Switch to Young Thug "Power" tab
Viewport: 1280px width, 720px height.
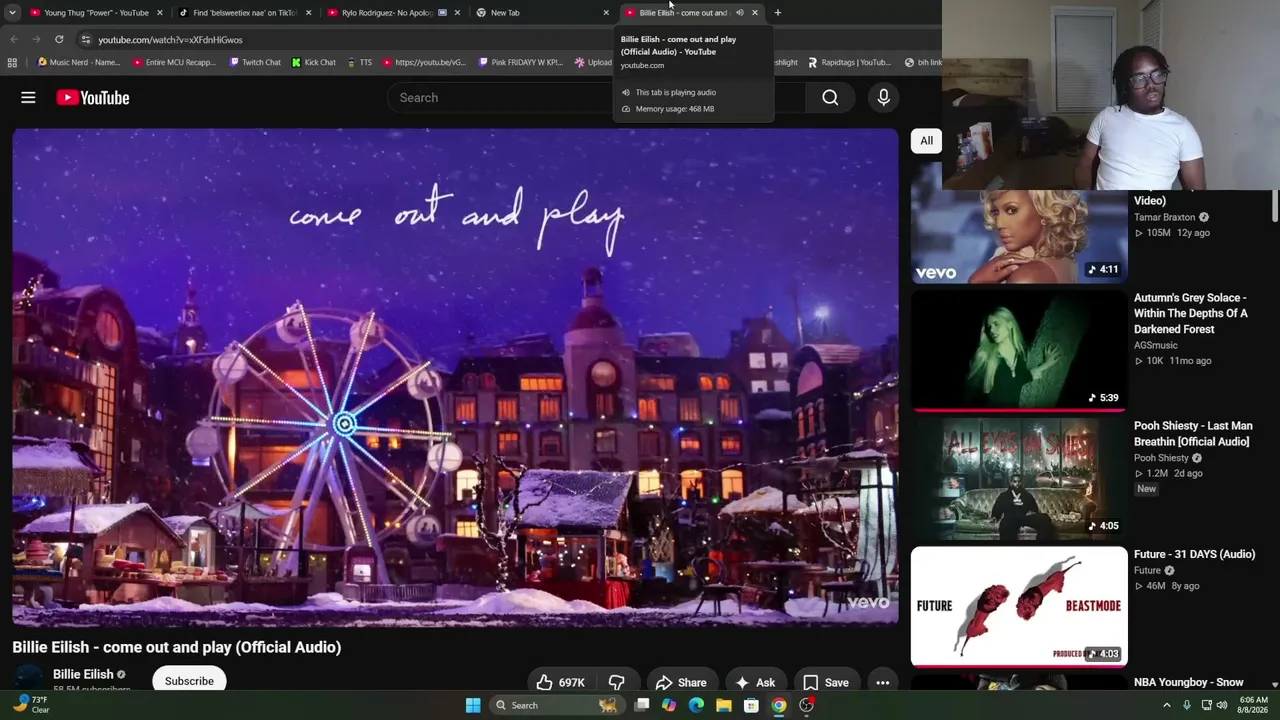tap(91, 13)
